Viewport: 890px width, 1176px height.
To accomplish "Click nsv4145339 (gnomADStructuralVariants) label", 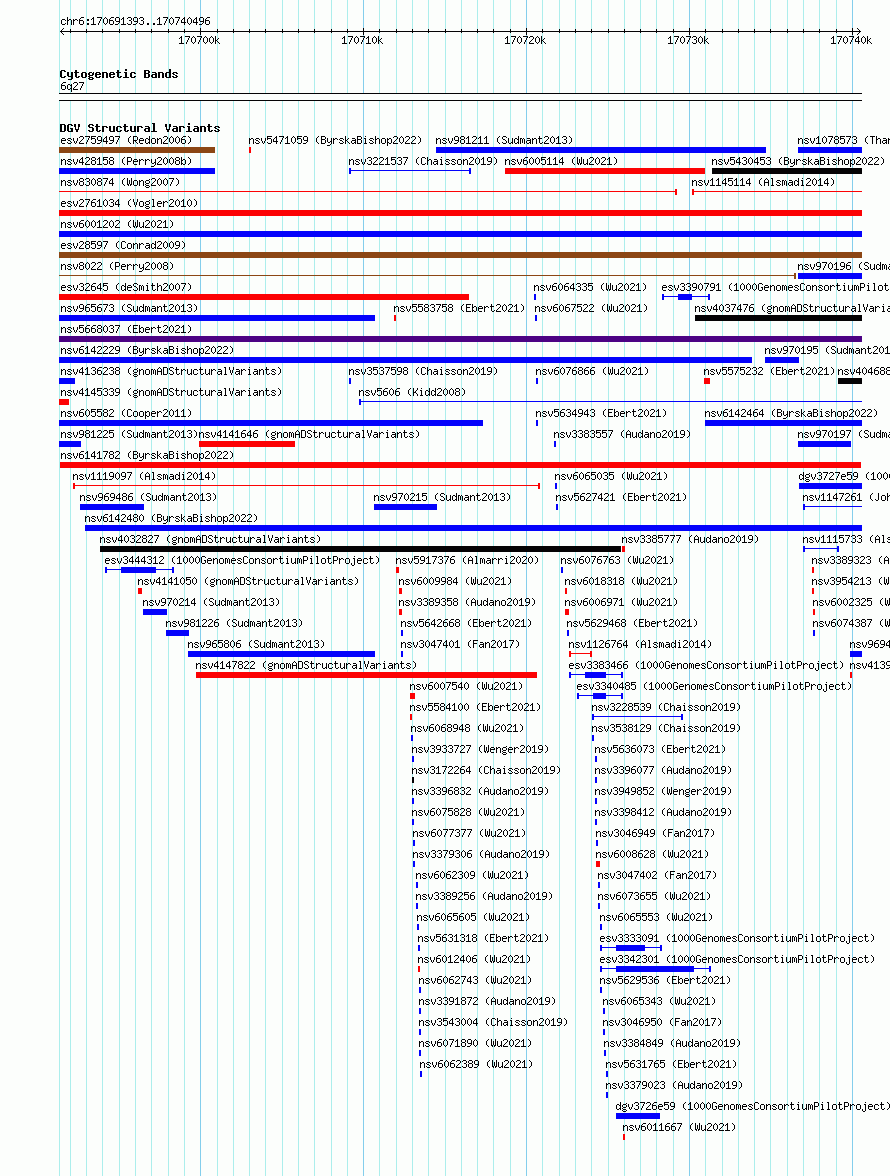I will coord(171,392).
